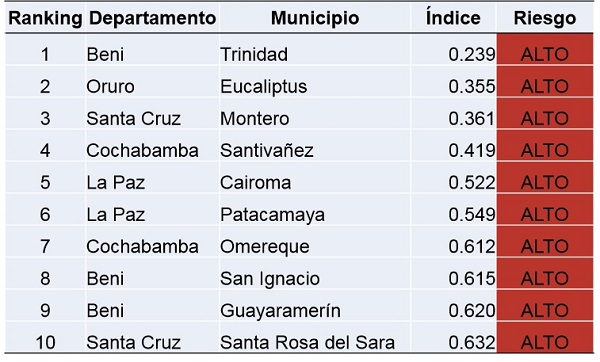Viewport: 600px width, 362px height.
Task: Click the Ranking column header
Action: pyautogui.click(x=45, y=18)
